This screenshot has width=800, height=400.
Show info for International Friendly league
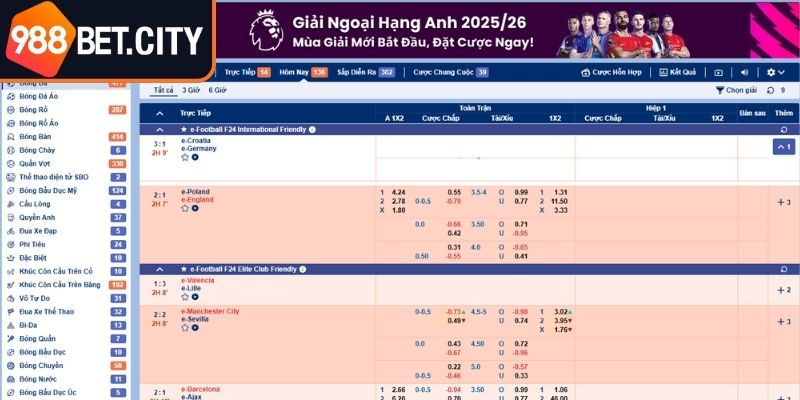312,130
